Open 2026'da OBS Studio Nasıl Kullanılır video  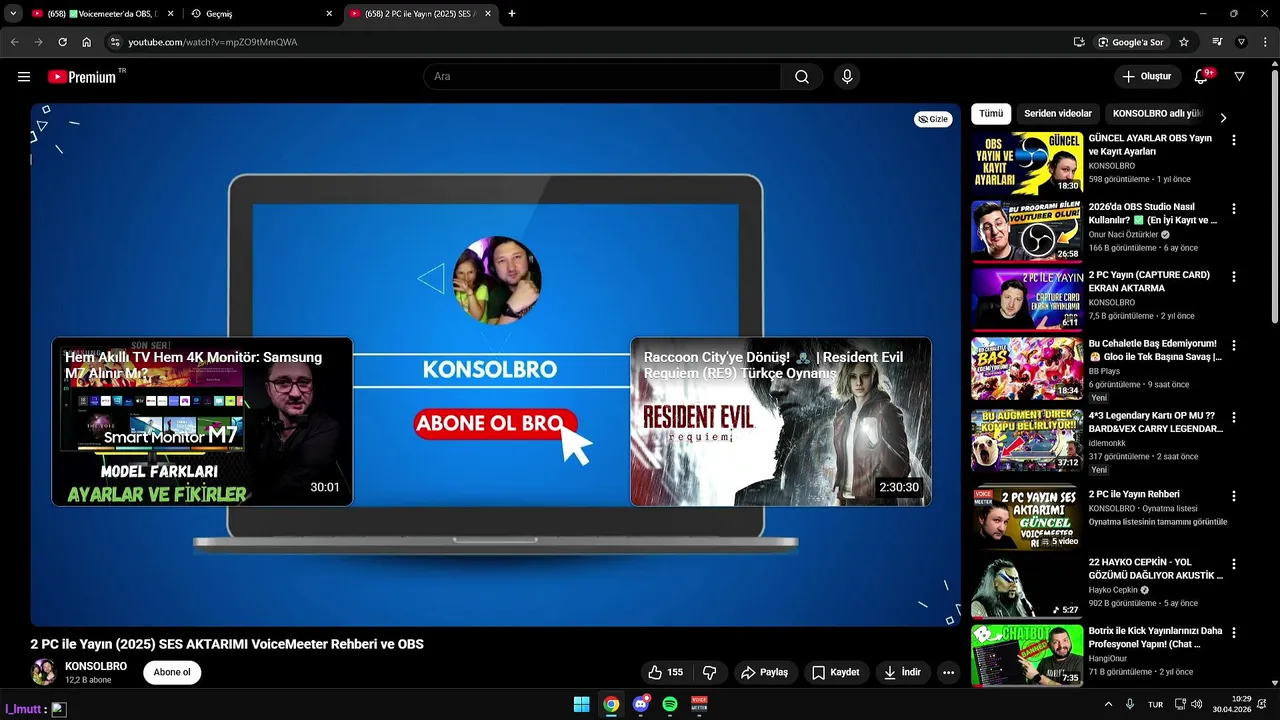[x=1153, y=213]
